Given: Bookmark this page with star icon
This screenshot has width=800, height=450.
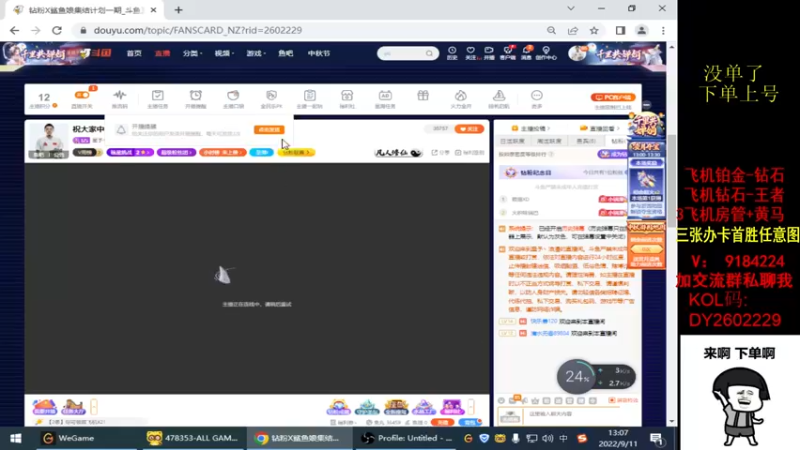Looking at the screenshot, I should pos(594,31).
